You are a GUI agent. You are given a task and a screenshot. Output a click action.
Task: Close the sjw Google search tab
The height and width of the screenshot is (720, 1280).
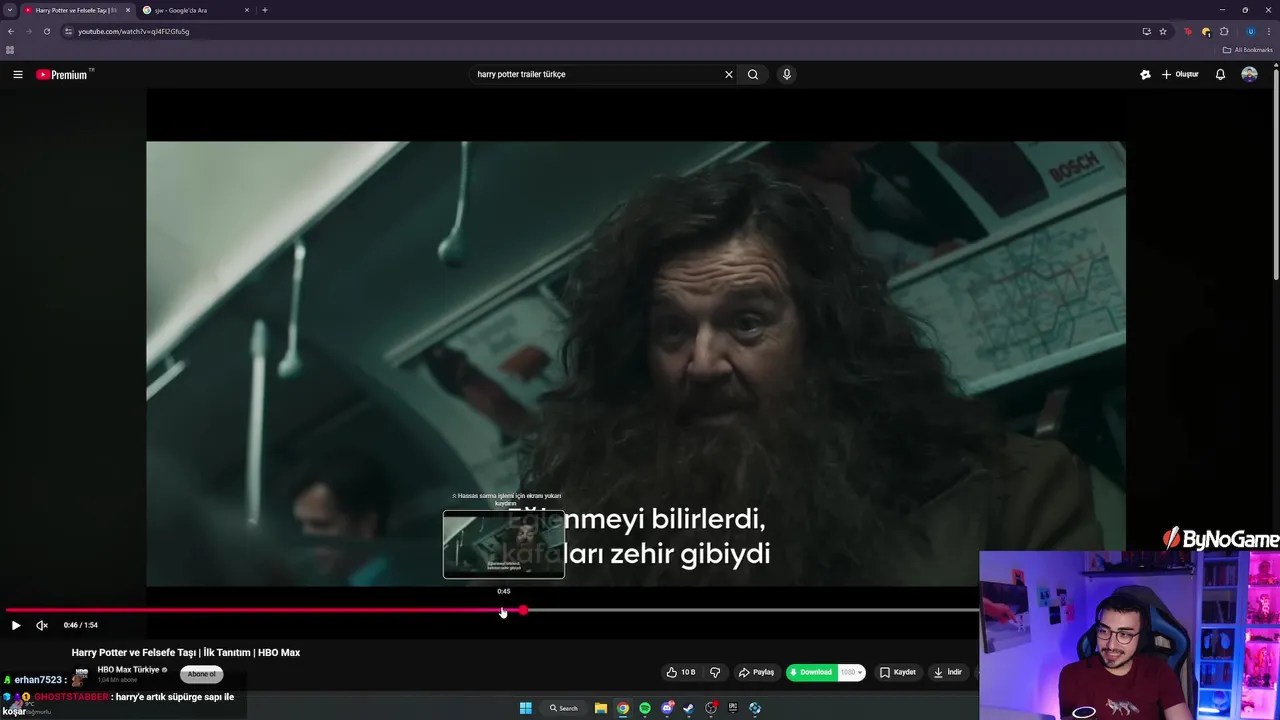click(247, 10)
